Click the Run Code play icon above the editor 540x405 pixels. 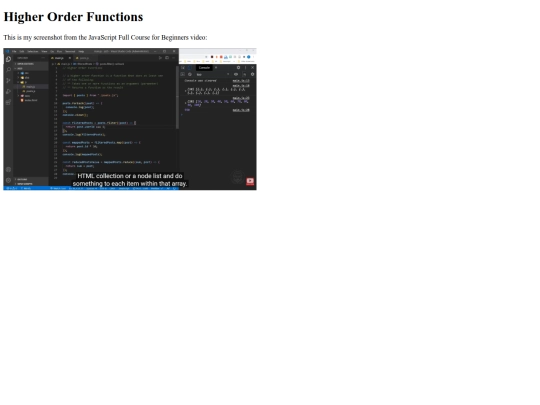click(x=160, y=58)
